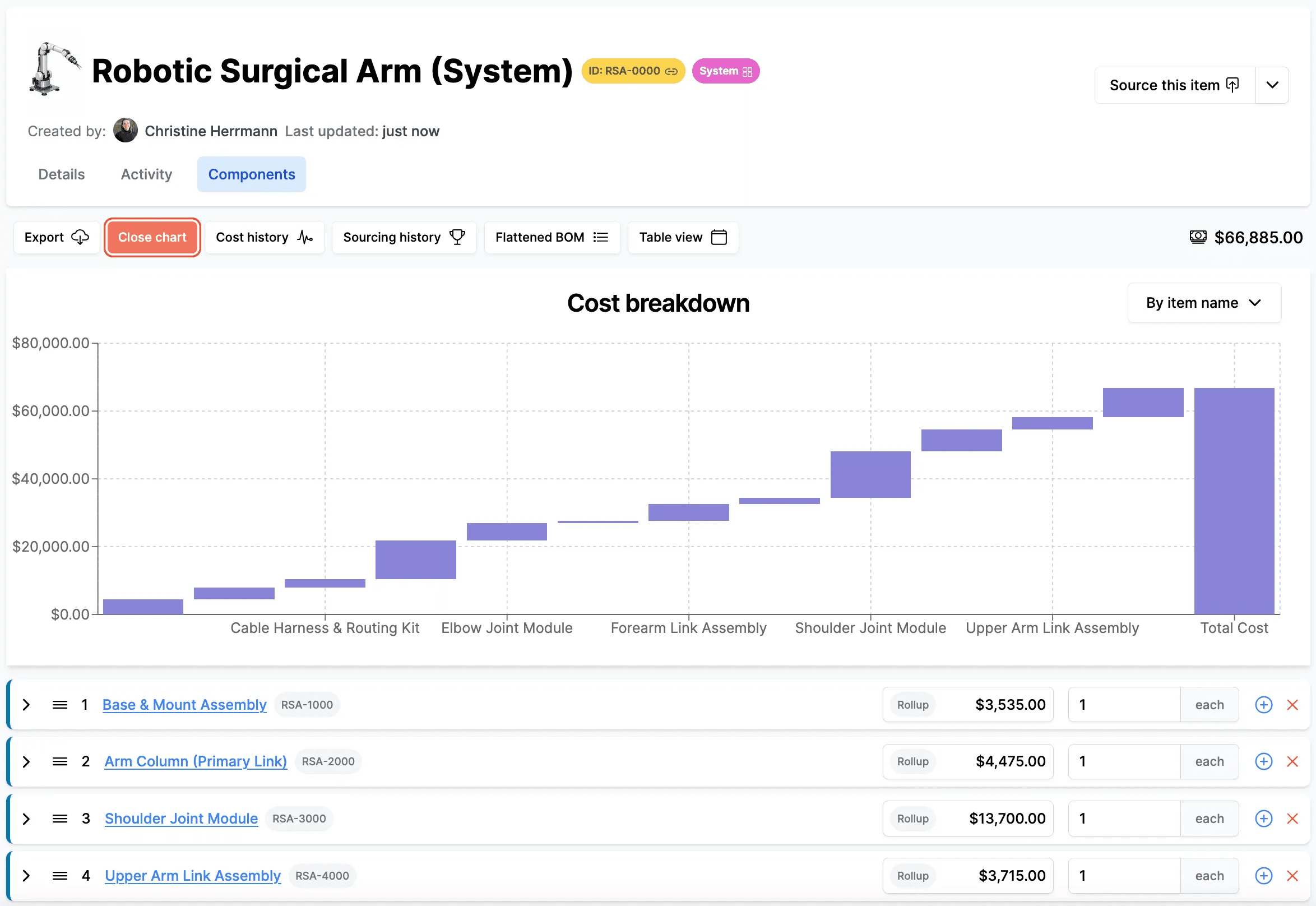Screen dimensions: 1316x906
Task: Click the Total Cost bar in chart
Action: [x=1234, y=501]
